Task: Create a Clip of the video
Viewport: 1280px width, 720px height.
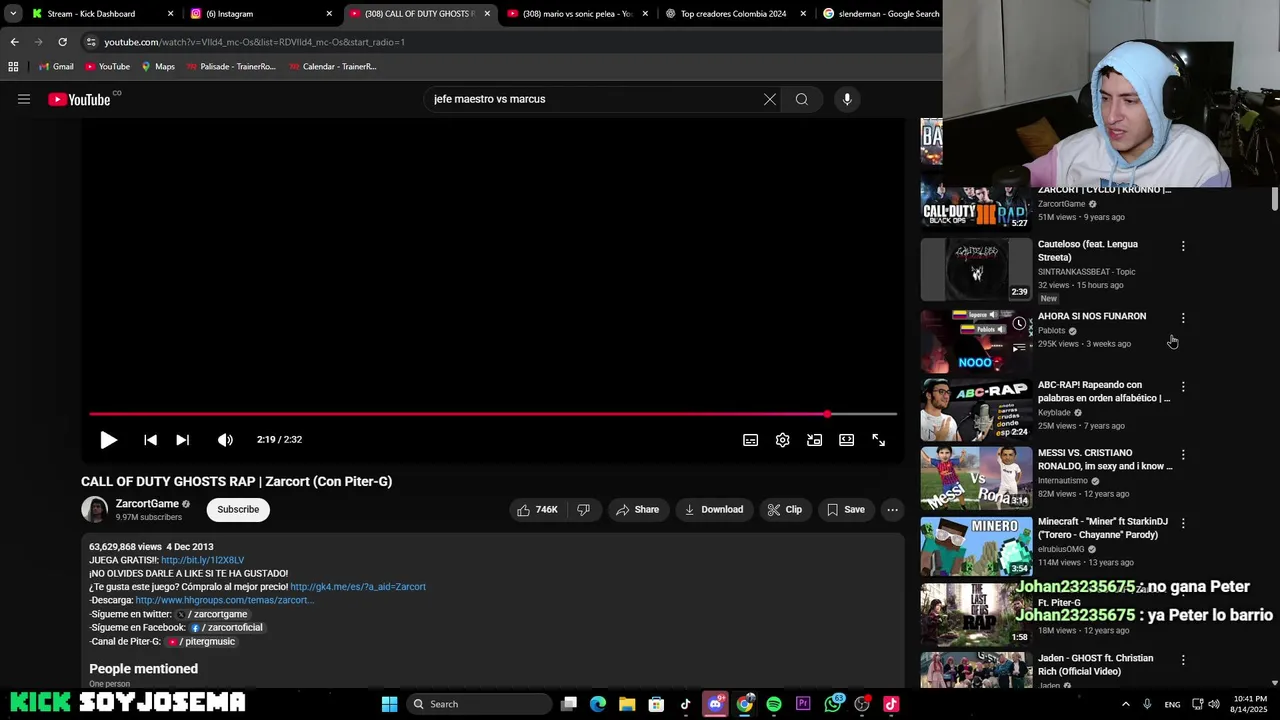Action: pos(785,510)
